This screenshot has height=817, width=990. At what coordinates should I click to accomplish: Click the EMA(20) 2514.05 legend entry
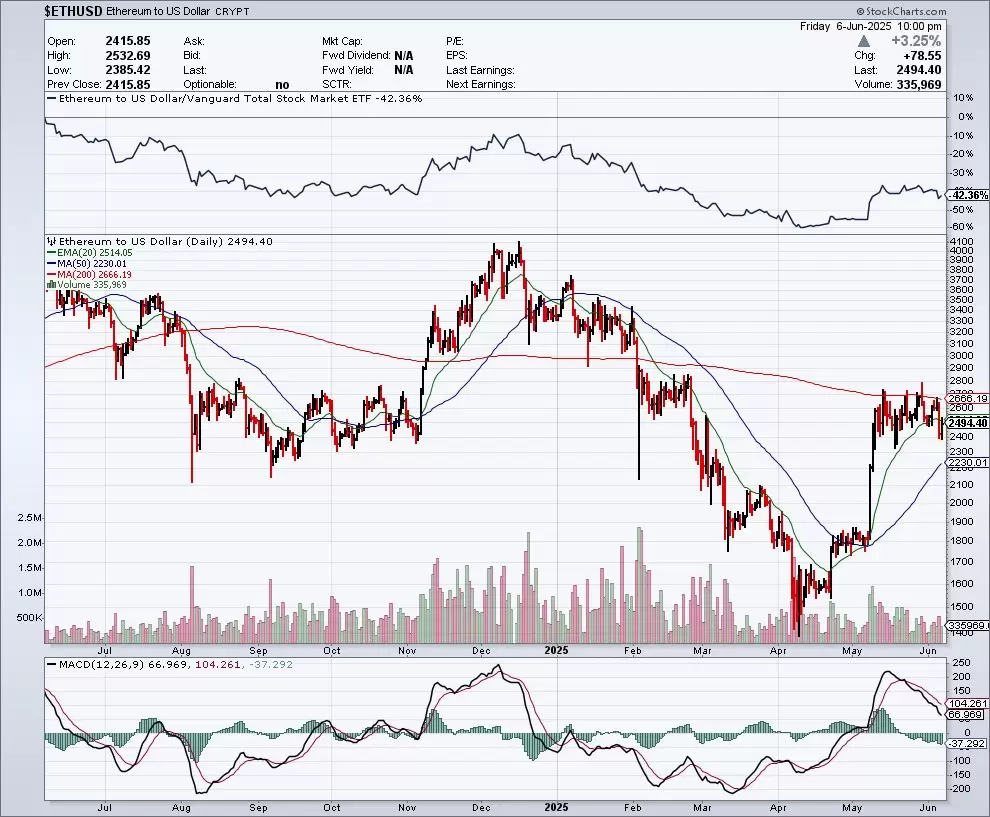(90, 253)
